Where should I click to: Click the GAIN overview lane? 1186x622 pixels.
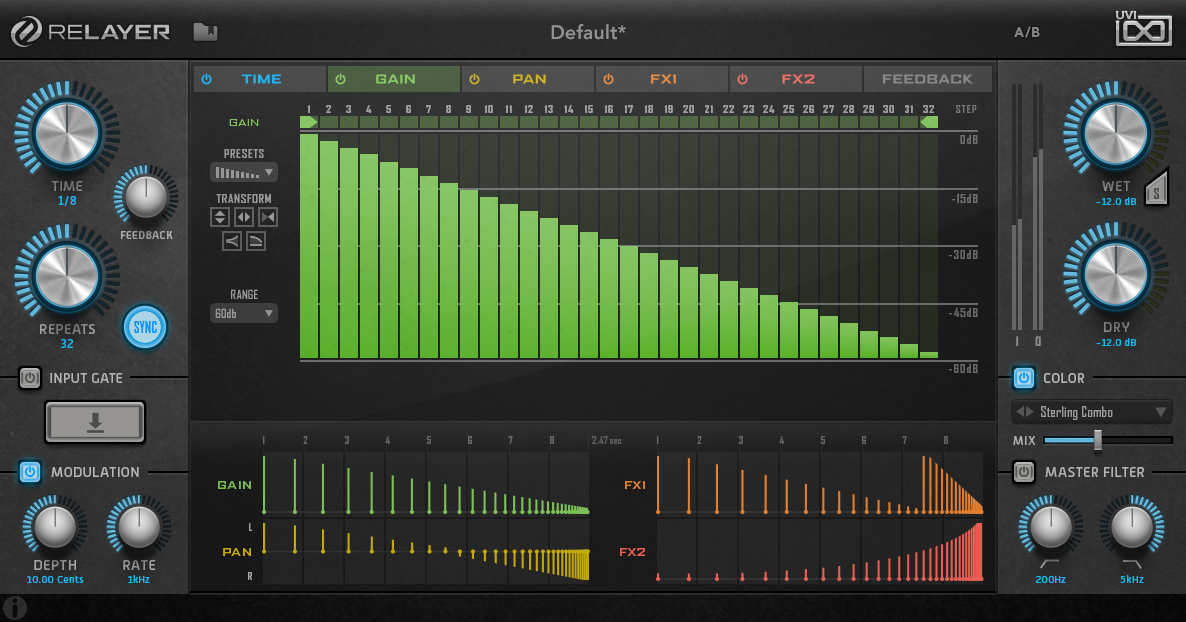tap(426, 484)
